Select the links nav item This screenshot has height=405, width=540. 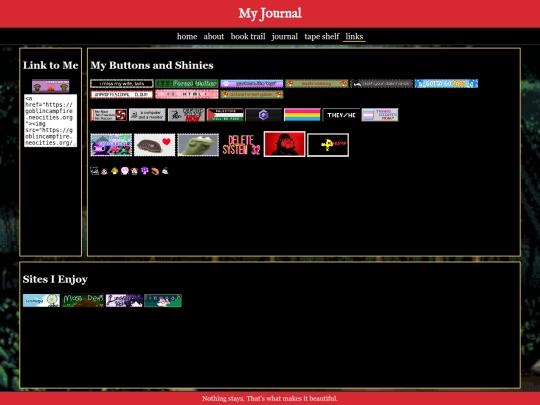click(354, 37)
